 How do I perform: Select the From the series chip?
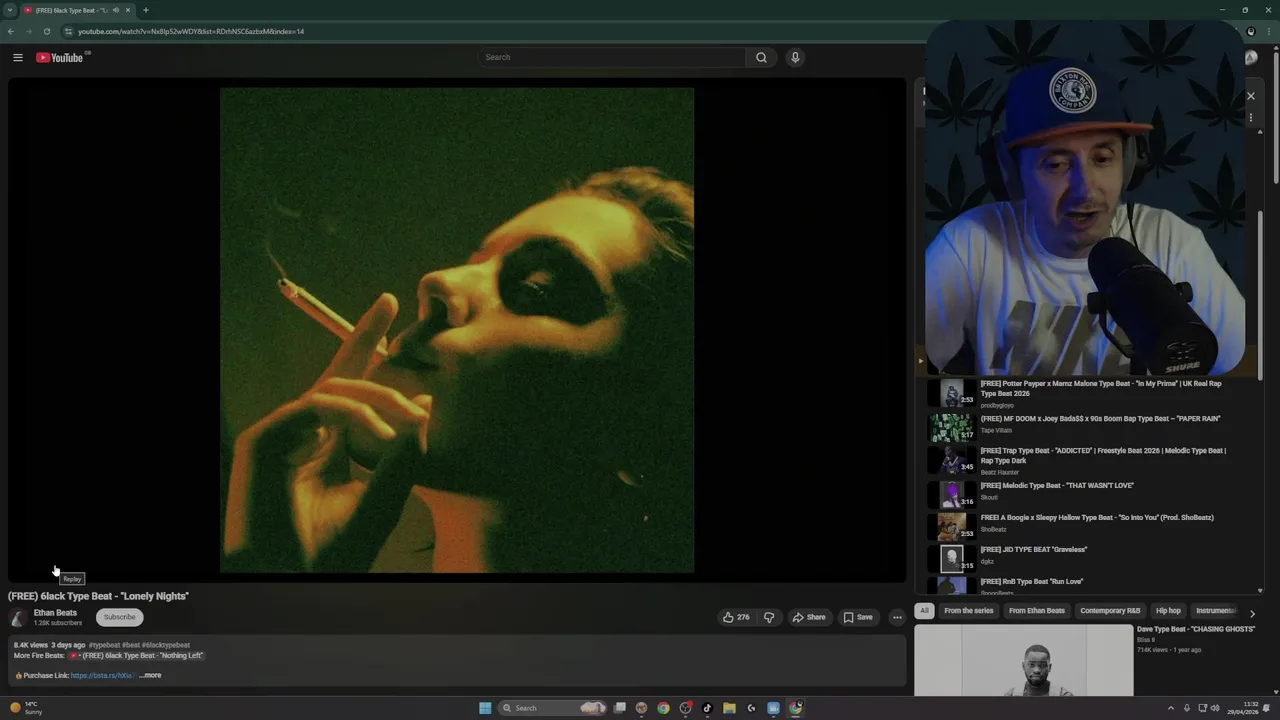point(968,610)
